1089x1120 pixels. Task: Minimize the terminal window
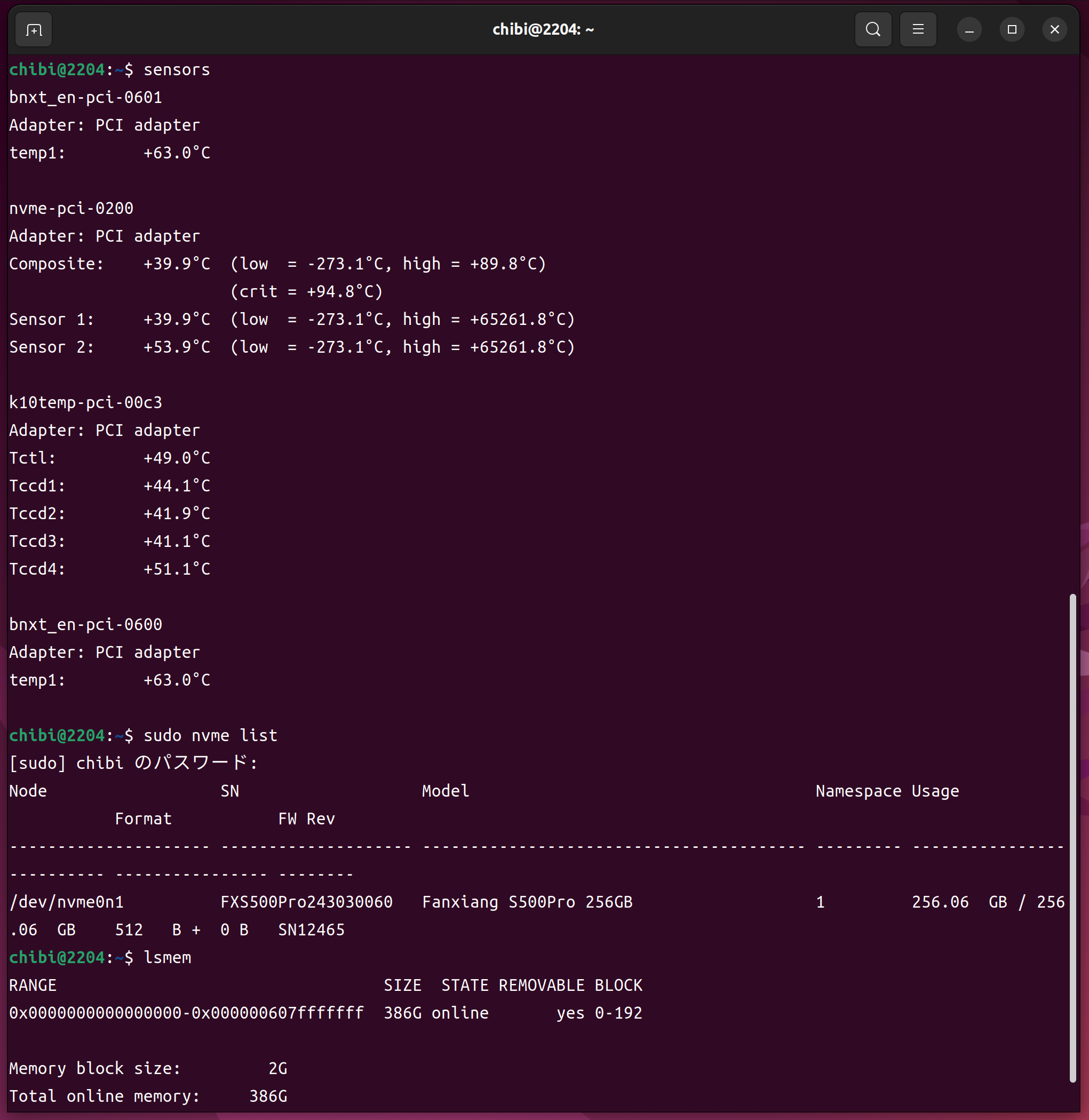click(969, 30)
